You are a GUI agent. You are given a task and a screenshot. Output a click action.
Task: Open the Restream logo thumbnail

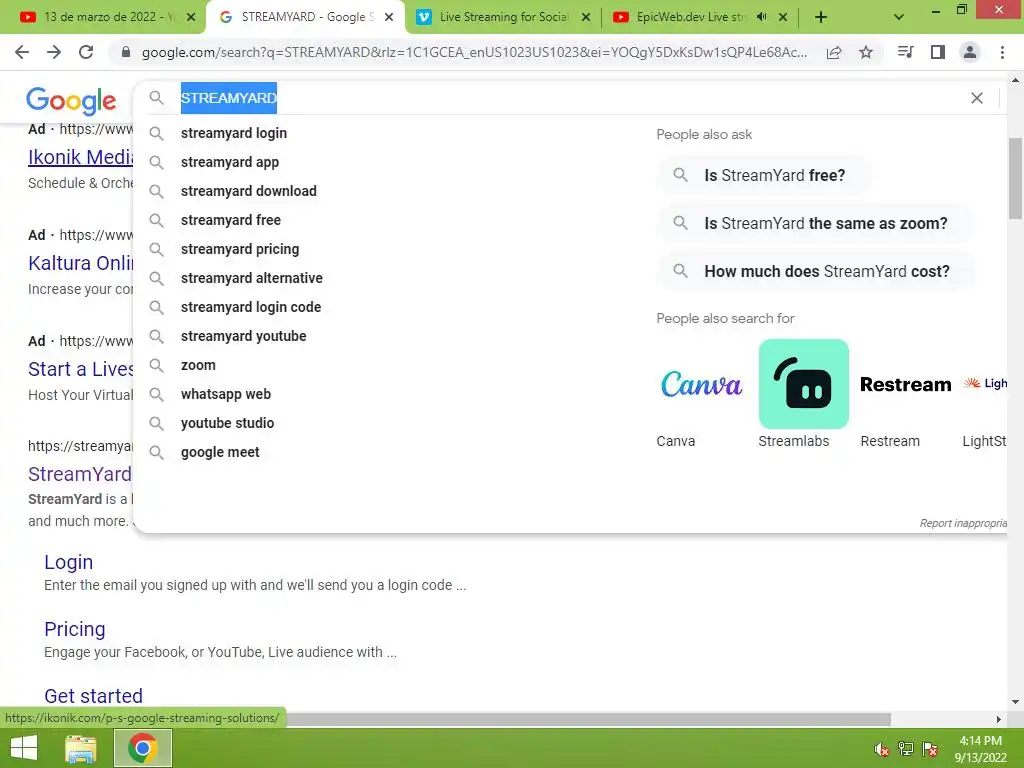(905, 384)
